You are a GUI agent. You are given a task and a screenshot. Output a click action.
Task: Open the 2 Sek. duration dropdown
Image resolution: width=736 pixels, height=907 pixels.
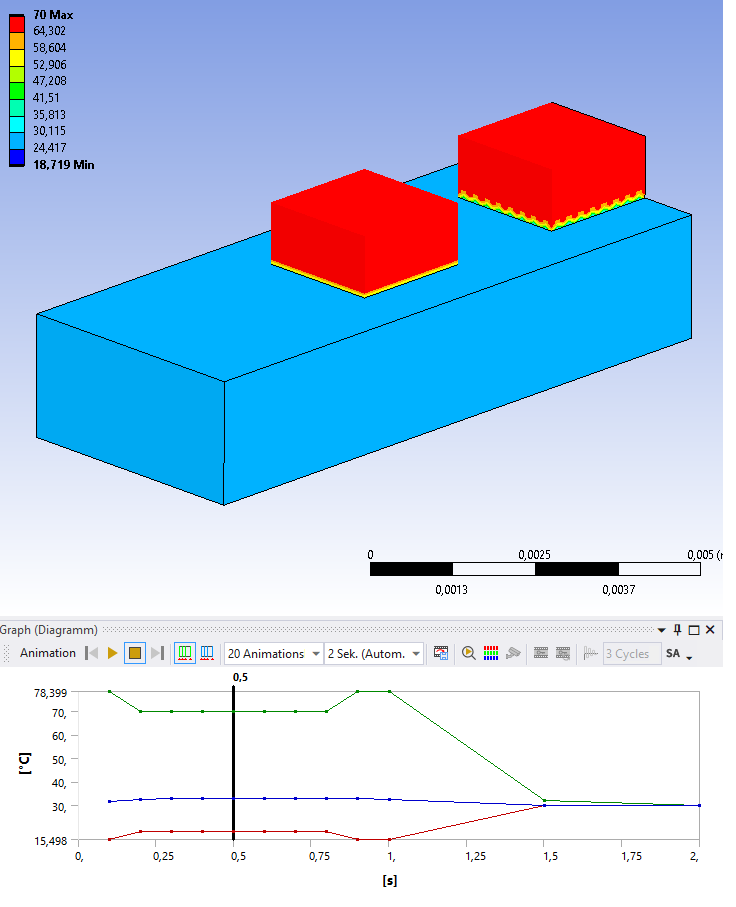coord(374,654)
